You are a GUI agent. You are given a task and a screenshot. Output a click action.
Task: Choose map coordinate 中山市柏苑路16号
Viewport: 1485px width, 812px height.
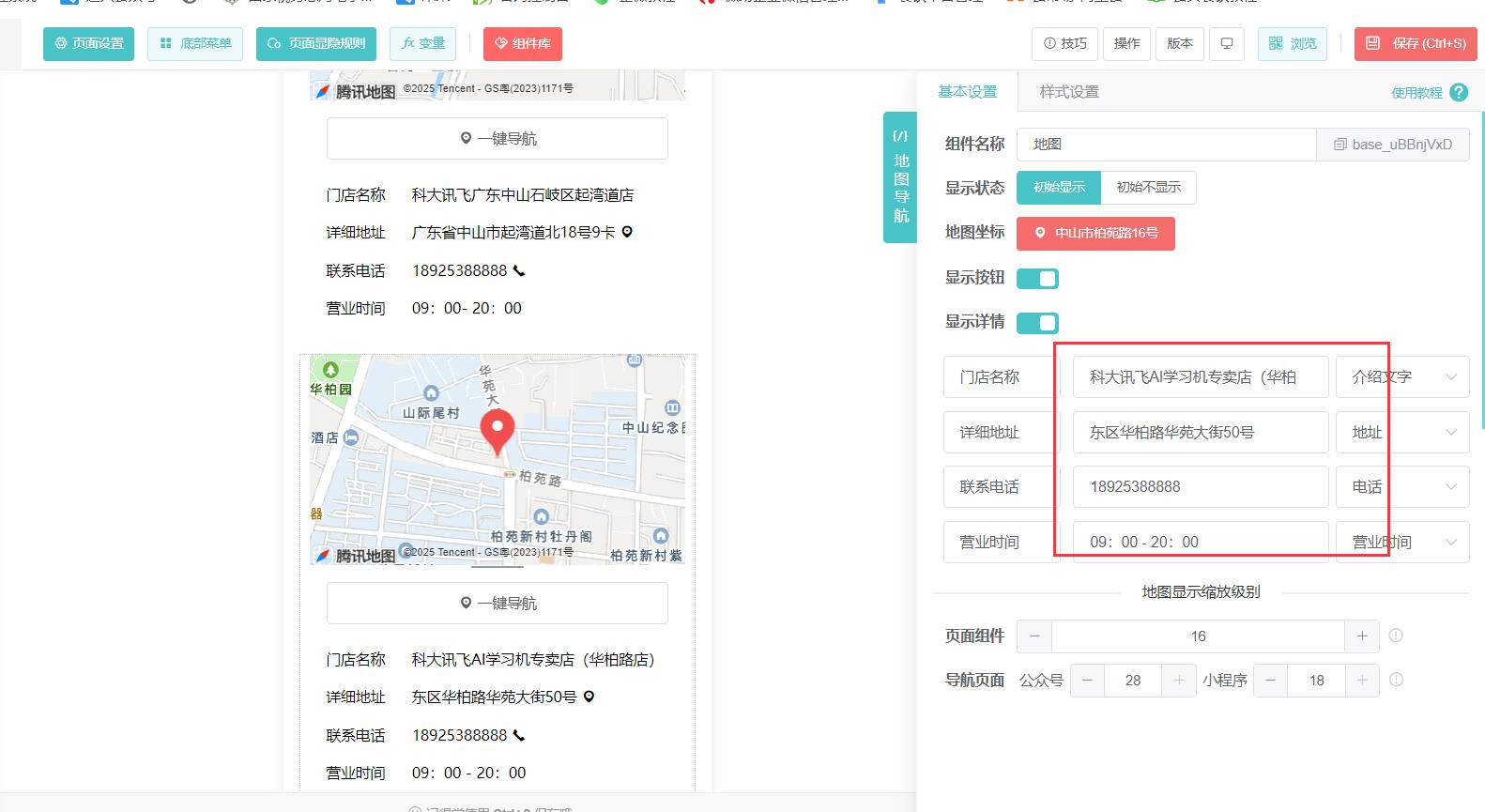(x=1095, y=234)
